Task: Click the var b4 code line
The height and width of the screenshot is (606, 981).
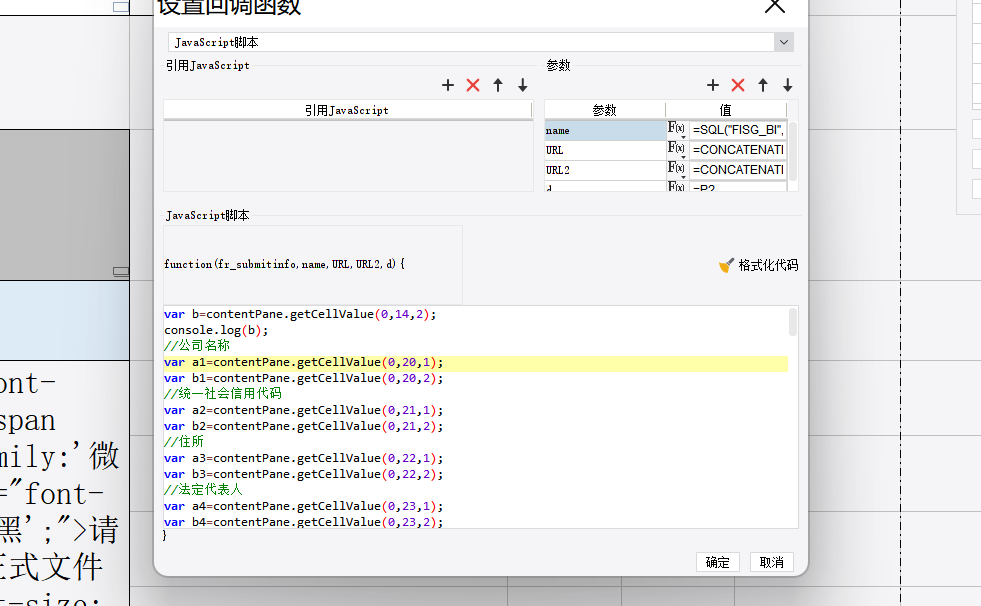Action: [303, 522]
